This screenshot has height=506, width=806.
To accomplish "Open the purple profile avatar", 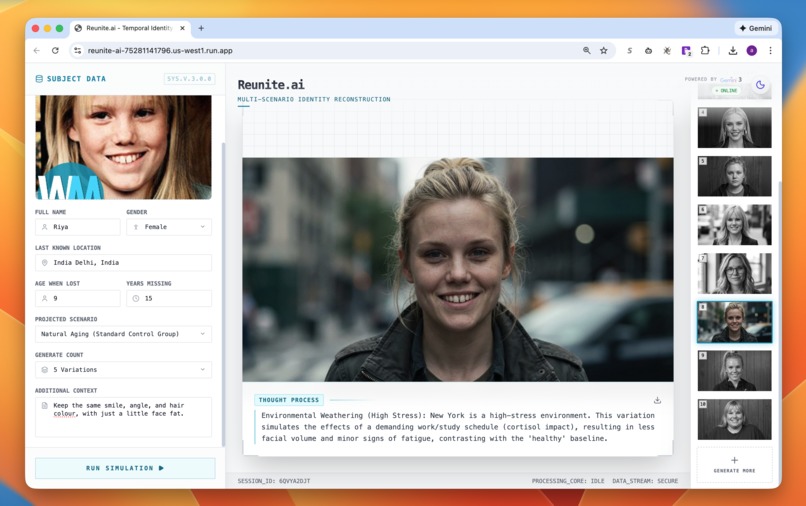I will pyautogui.click(x=752, y=50).
